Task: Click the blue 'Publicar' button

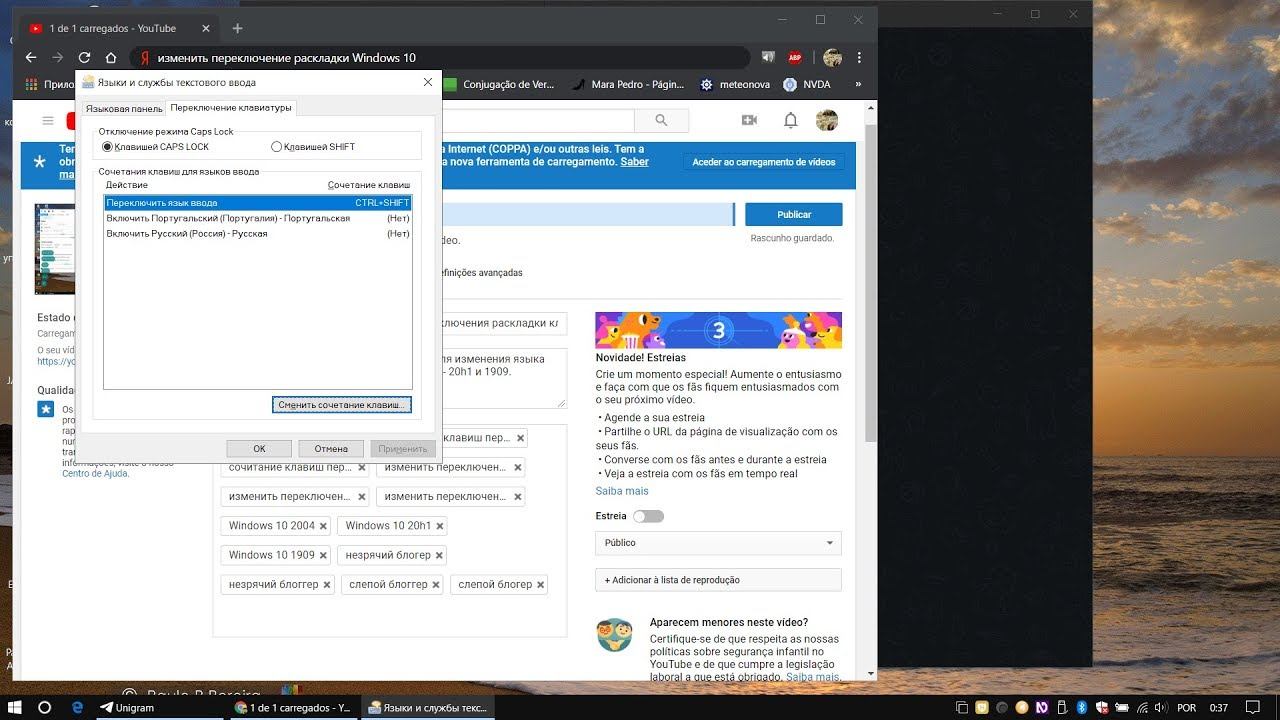Action: [x=794, y=214]
